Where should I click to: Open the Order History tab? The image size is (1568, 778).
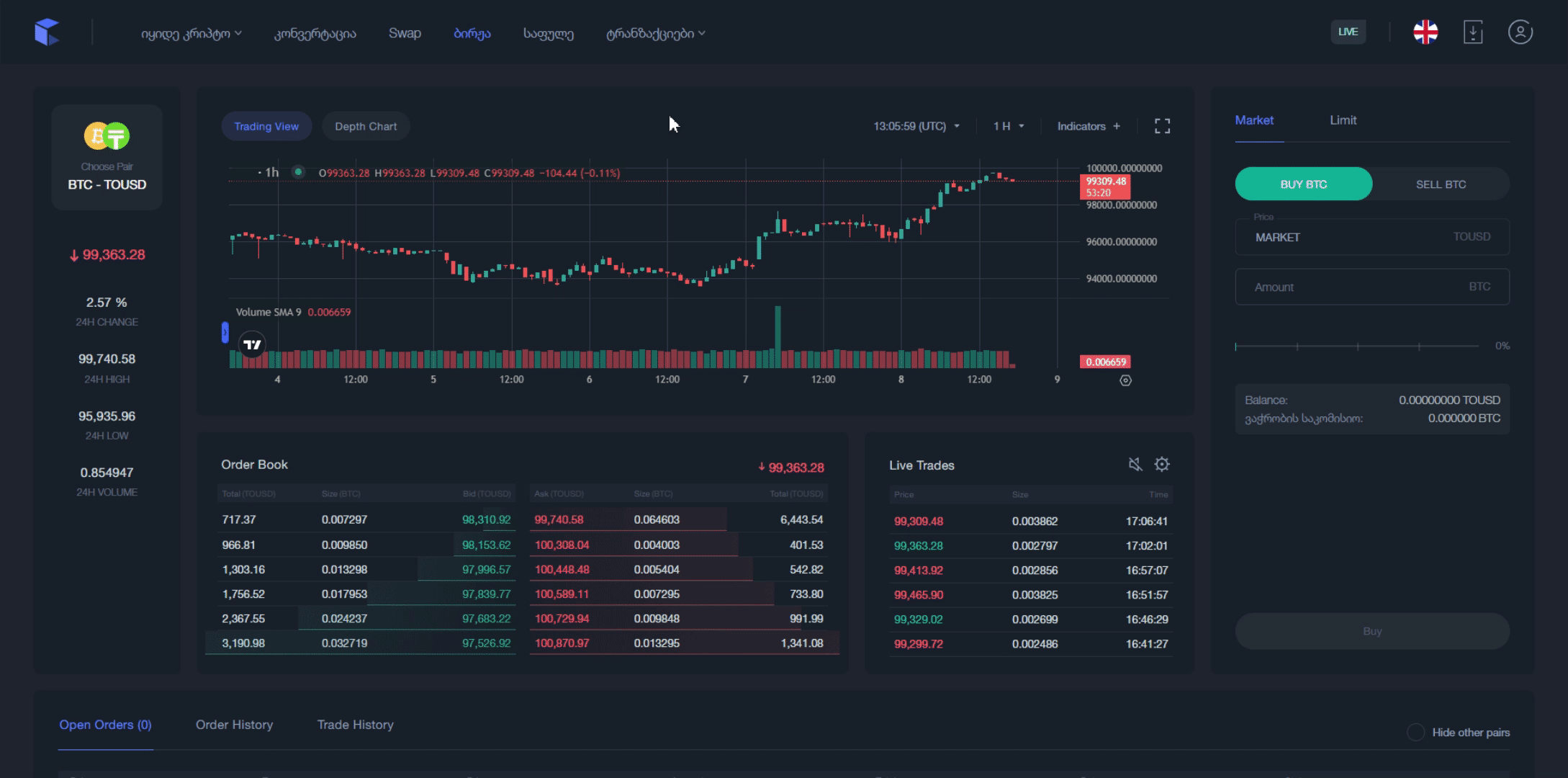click(234, 725)
